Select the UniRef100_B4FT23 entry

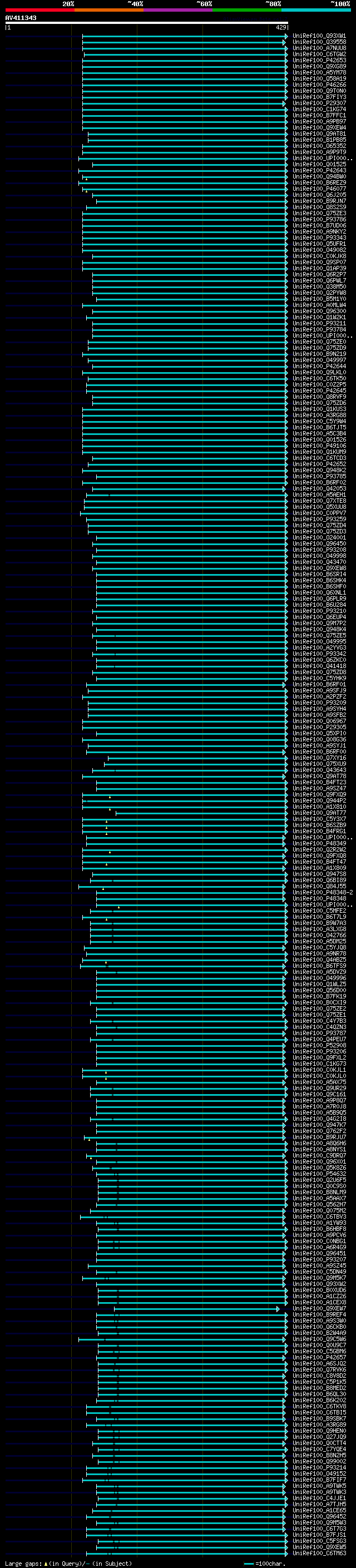319,782
